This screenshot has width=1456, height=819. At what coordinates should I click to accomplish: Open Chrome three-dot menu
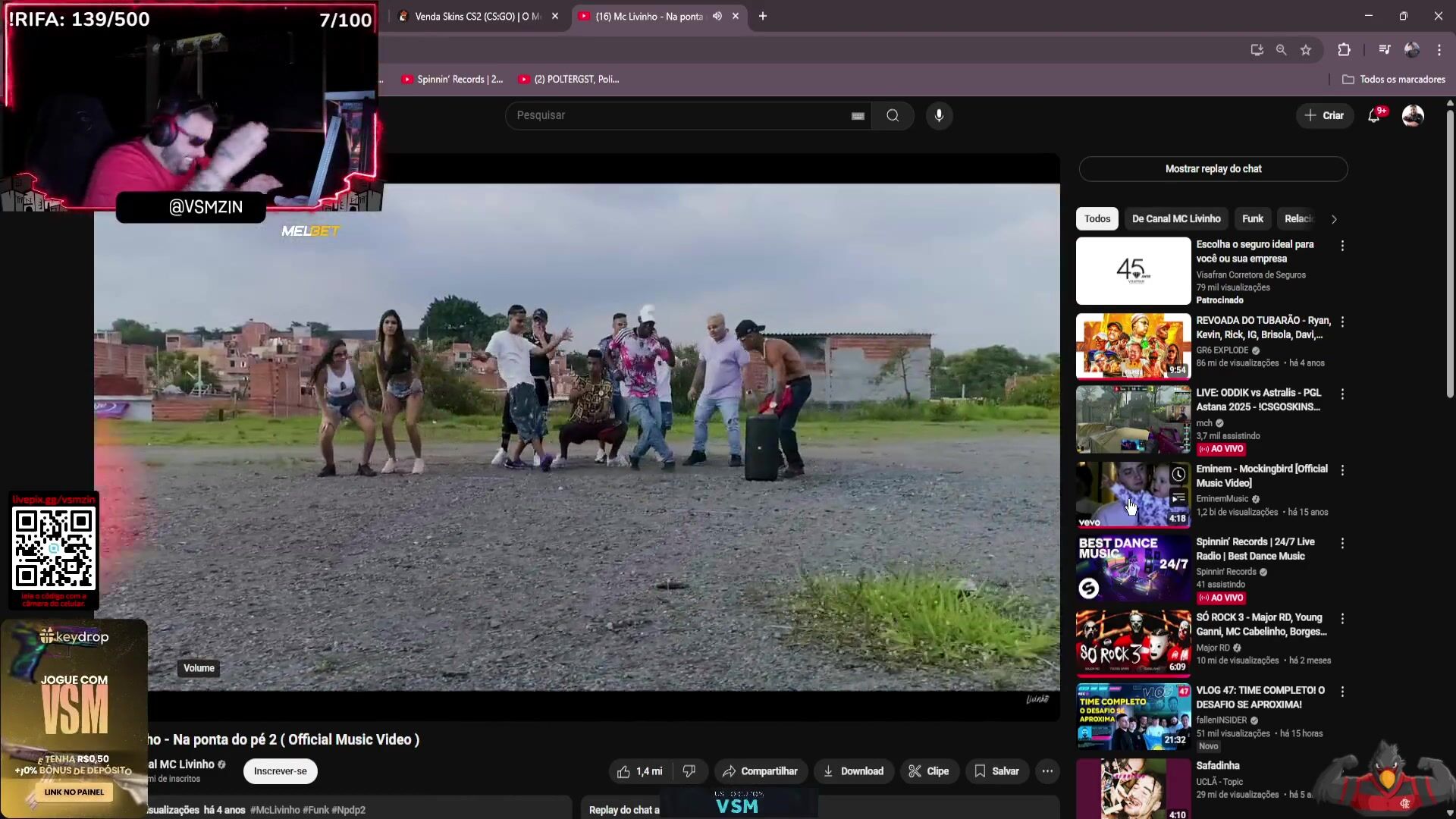point(1439,50)
